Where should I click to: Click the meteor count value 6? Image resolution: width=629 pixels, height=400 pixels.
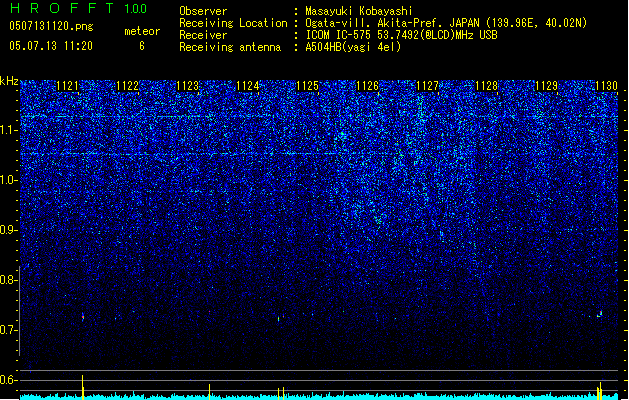click(x=142, y=46)
